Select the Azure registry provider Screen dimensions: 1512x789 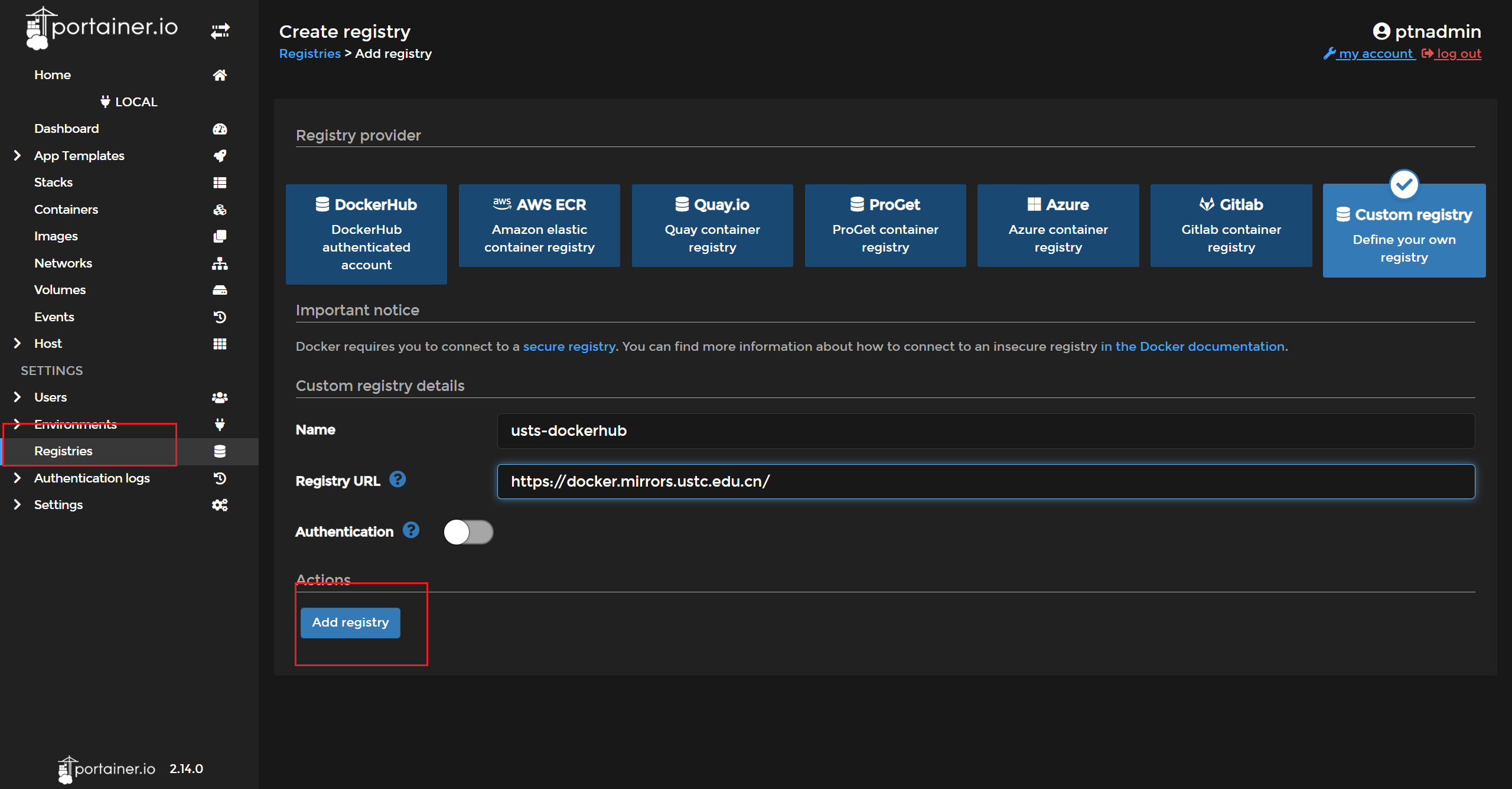click(x=1058, y=226)
